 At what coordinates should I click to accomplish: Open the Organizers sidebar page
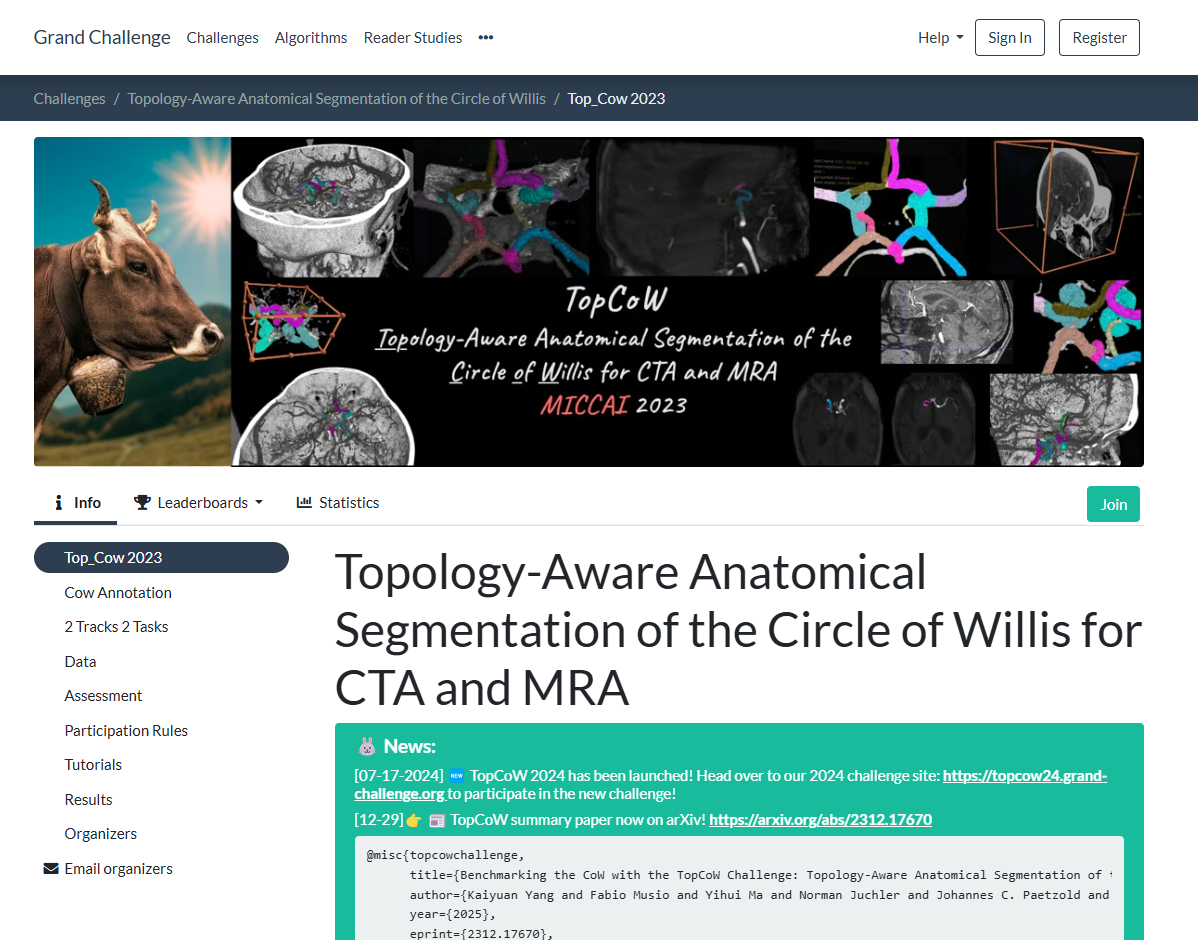101,834
